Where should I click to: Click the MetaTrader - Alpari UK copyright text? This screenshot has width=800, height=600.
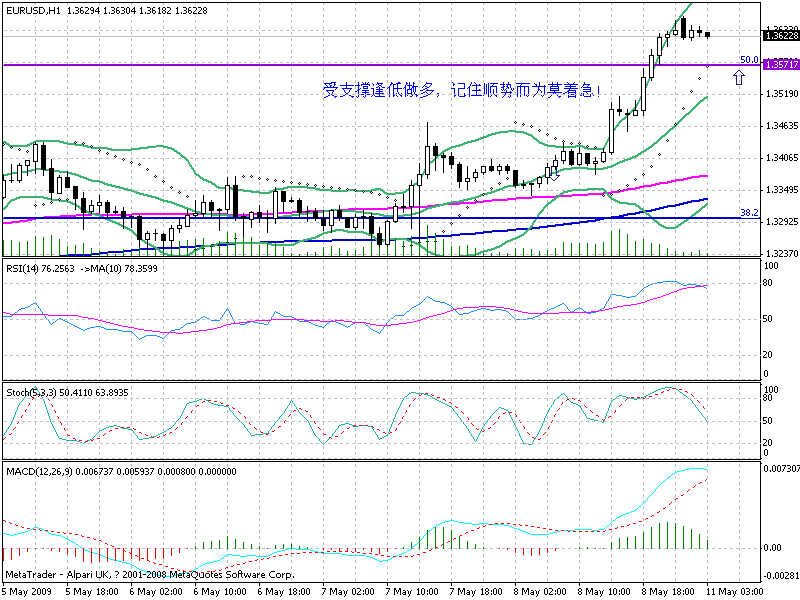tap(150, 575)
